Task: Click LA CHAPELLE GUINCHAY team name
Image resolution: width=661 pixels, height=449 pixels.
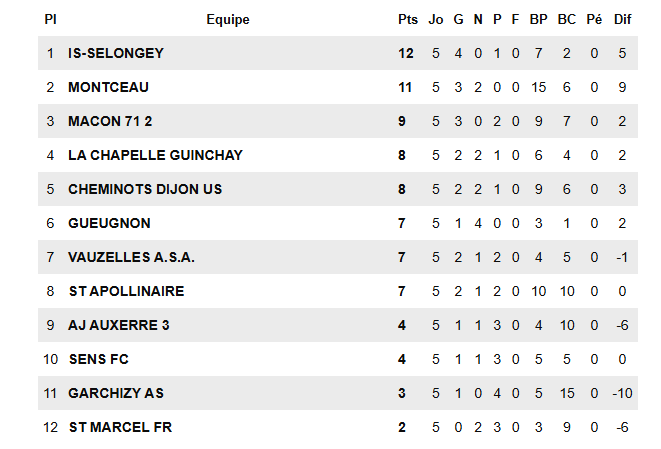Action: click(x=155, y=155)
